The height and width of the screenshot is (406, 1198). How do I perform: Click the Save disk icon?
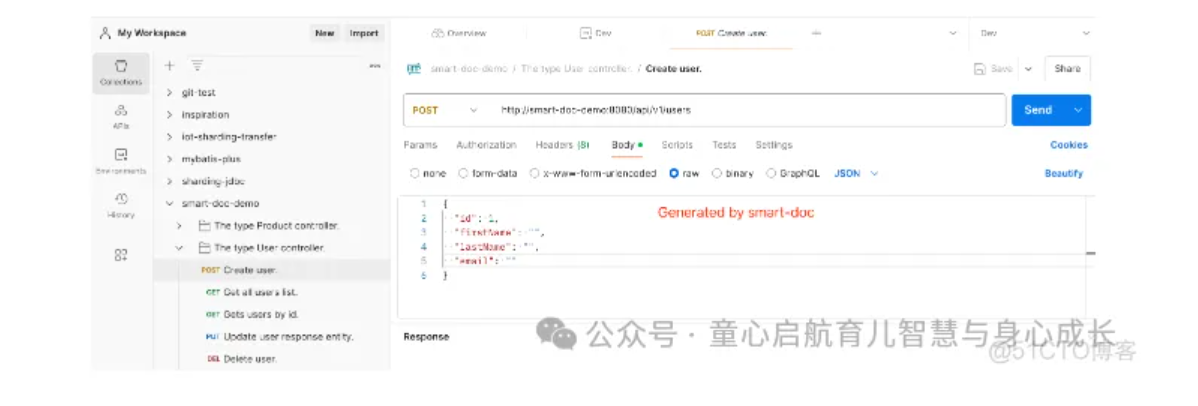point(980,69)
